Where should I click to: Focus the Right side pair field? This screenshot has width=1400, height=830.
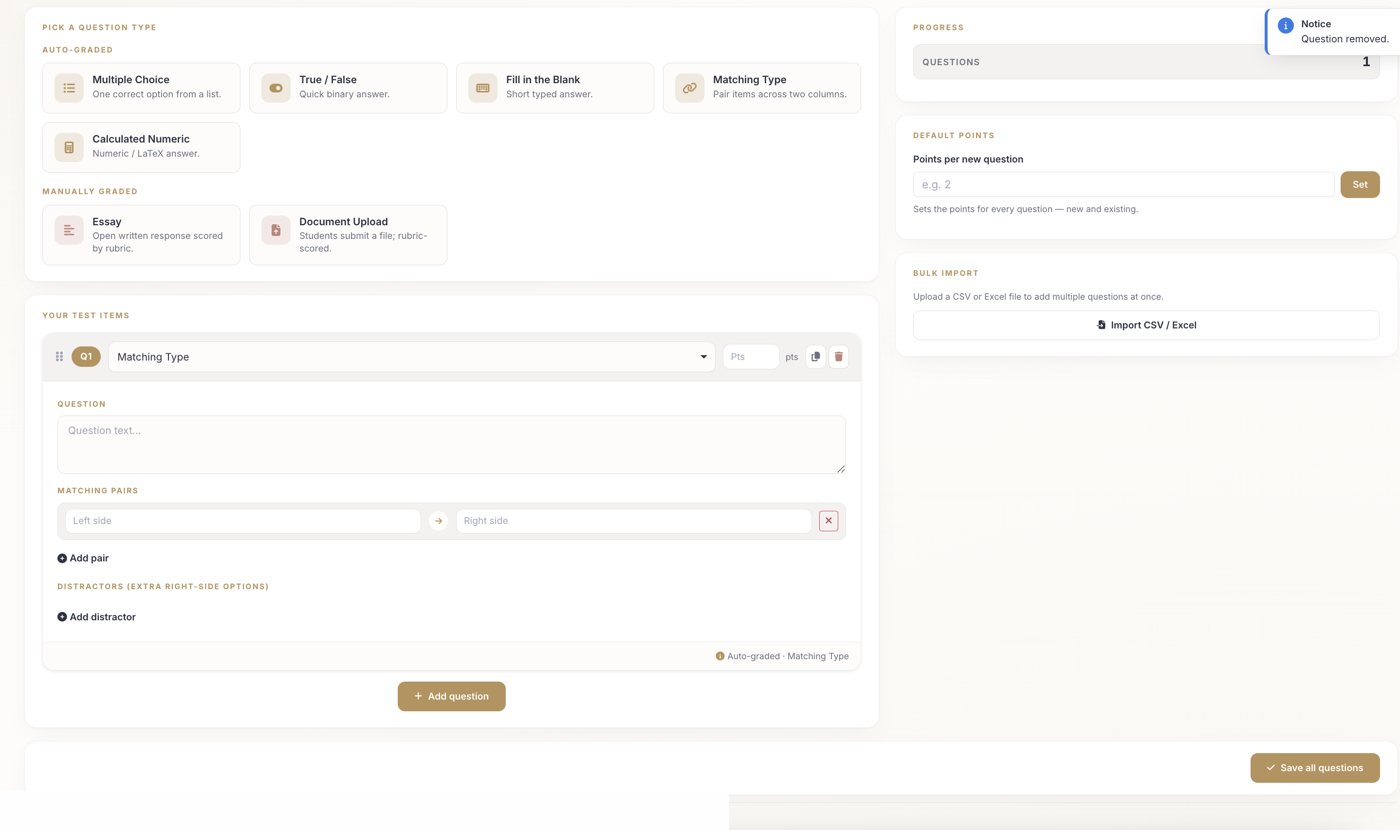point(634,521)
